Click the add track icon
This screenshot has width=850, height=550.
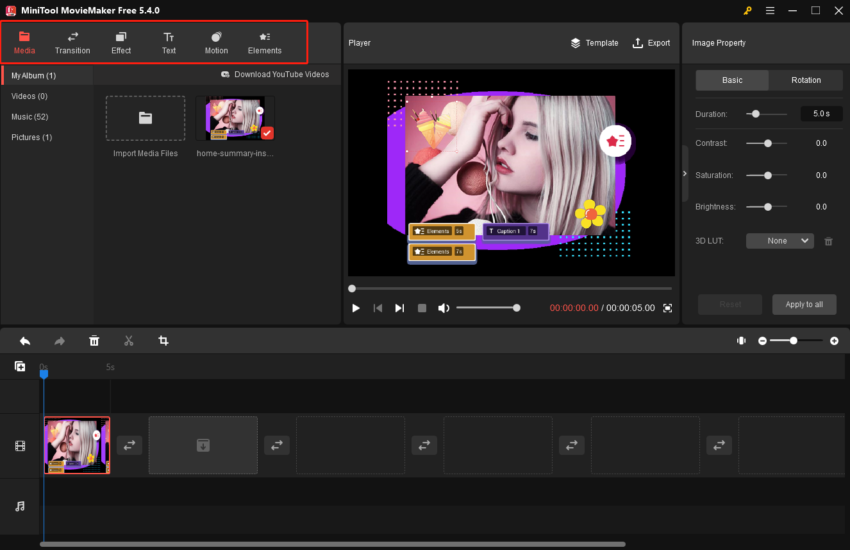(x=20, y=367)
